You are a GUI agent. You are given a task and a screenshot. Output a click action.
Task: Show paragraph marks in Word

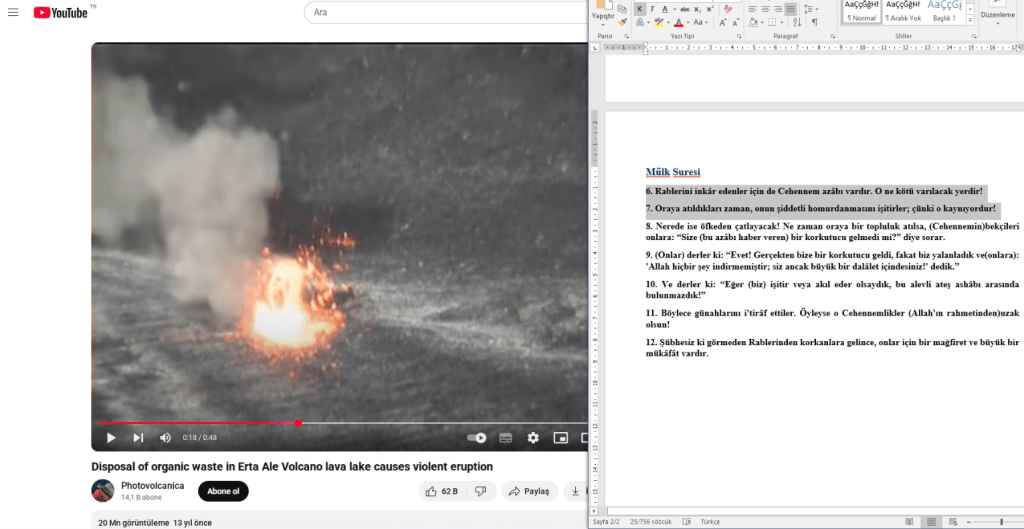[815, 22]
